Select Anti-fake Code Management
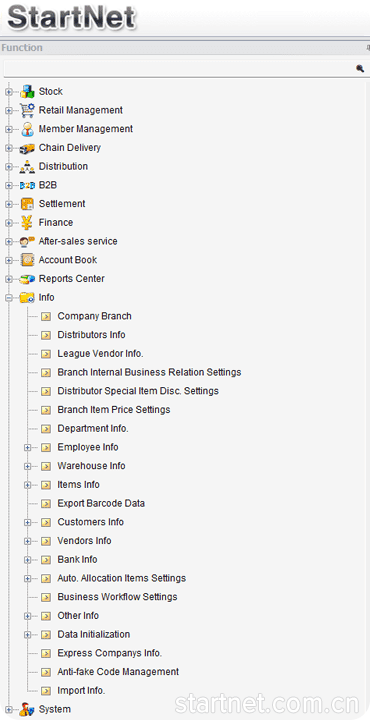The width and height of the screenshot is (370, 720). point(118,672)
